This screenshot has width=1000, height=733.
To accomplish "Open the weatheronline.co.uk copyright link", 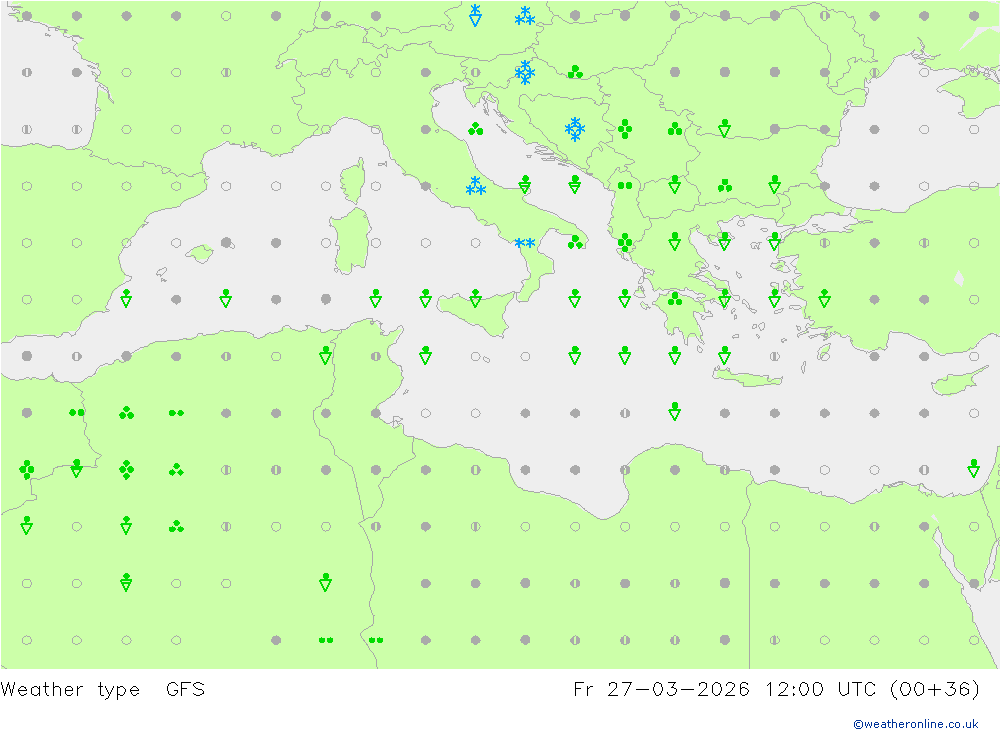I will pyautogui.click(x=916, y=724).
